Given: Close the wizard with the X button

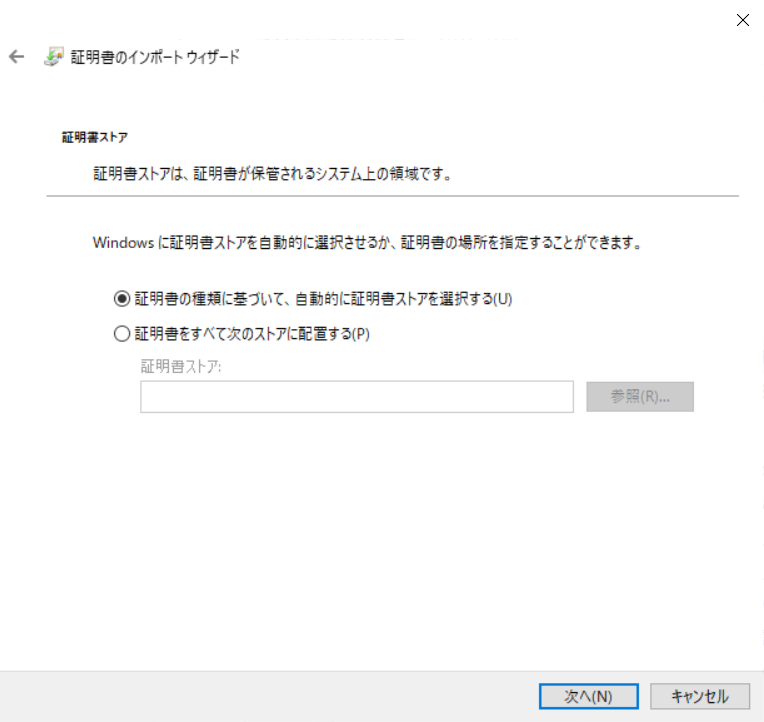Looking at the screenshot, I should click(x=742, y=20).
